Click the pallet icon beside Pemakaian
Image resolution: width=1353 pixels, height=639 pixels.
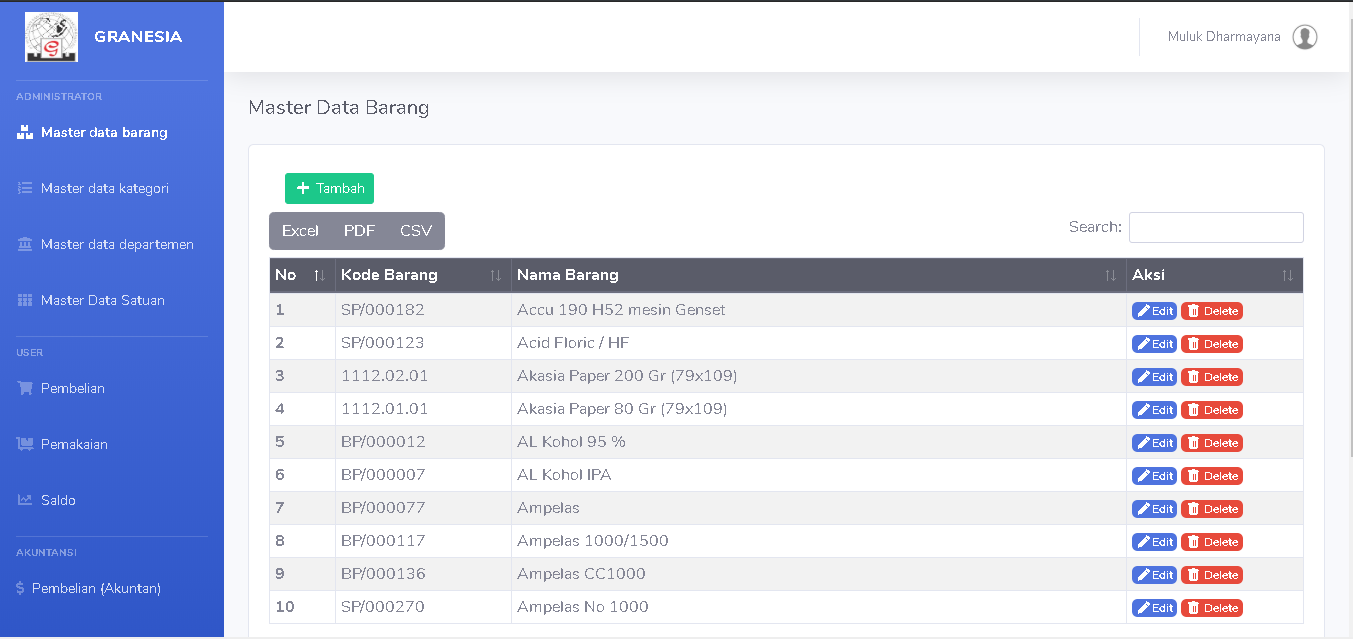pyautogui.click(x=26, y=444)
